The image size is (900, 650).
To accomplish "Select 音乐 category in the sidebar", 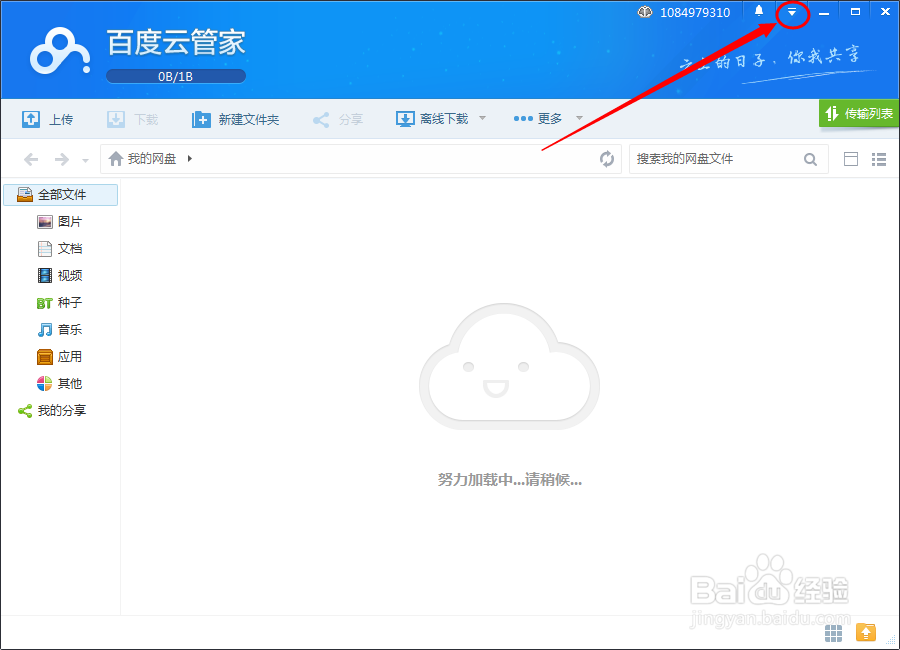I will (60, 330).
